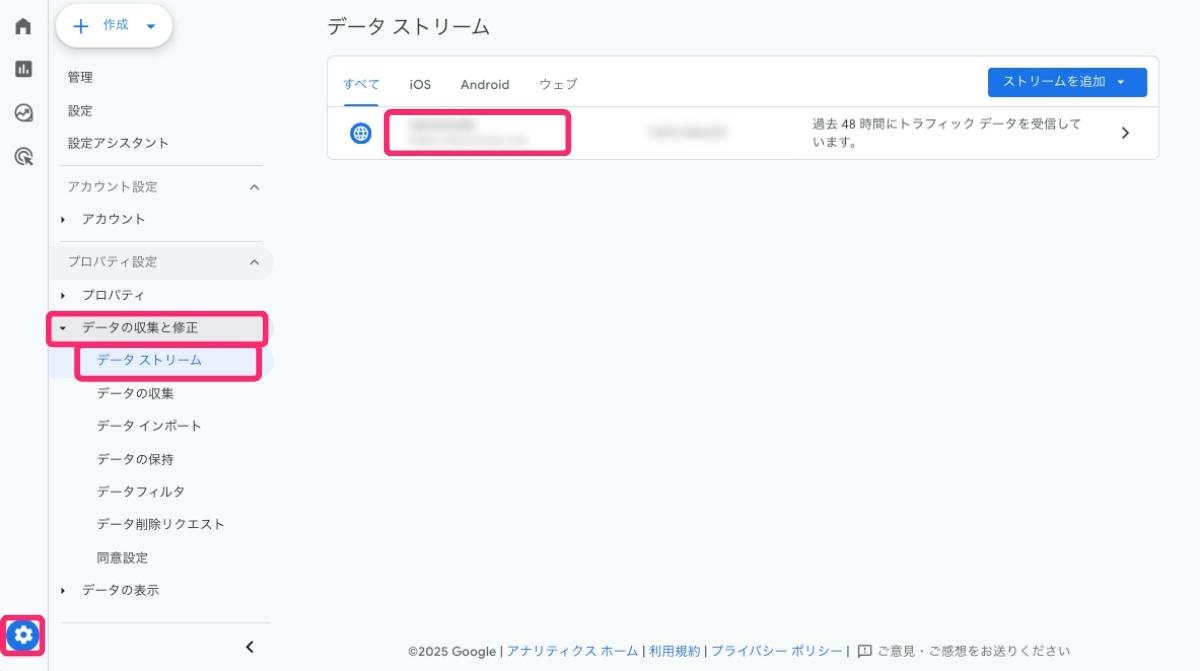Switch to the Android tab
The width and height of the screenshot is (1200, 671).
coord(485,85)
